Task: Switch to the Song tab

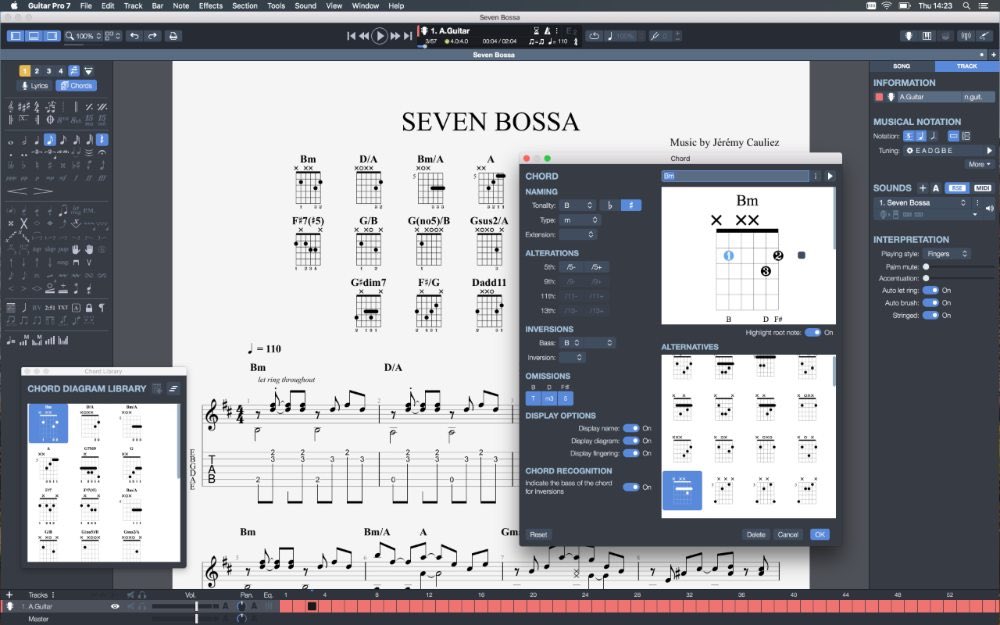Action: (x=901, y=66)
